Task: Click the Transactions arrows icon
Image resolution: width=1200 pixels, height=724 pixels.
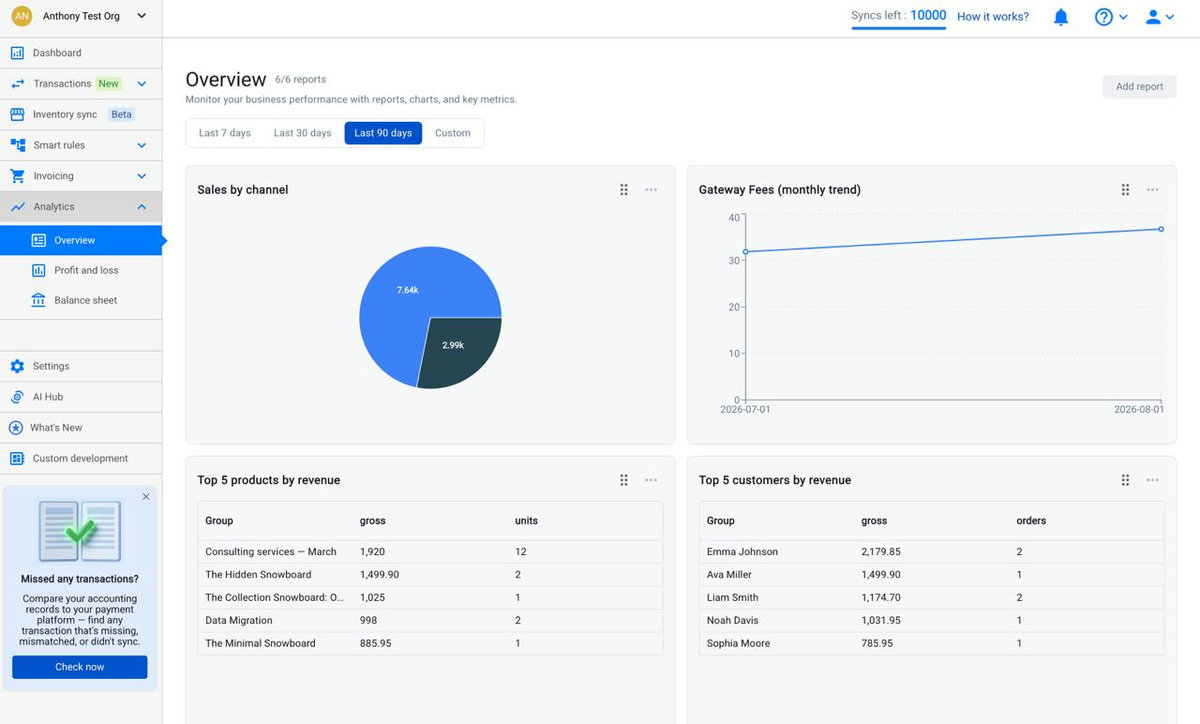Action: click(x=17, y=84)
